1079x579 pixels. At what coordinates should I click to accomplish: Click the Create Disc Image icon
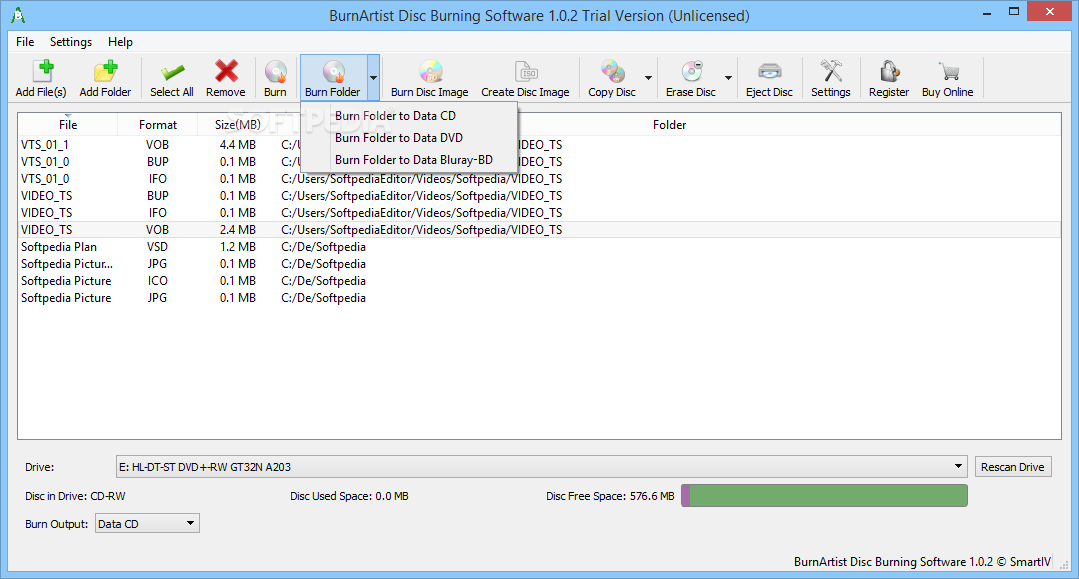tap(526, 71)
